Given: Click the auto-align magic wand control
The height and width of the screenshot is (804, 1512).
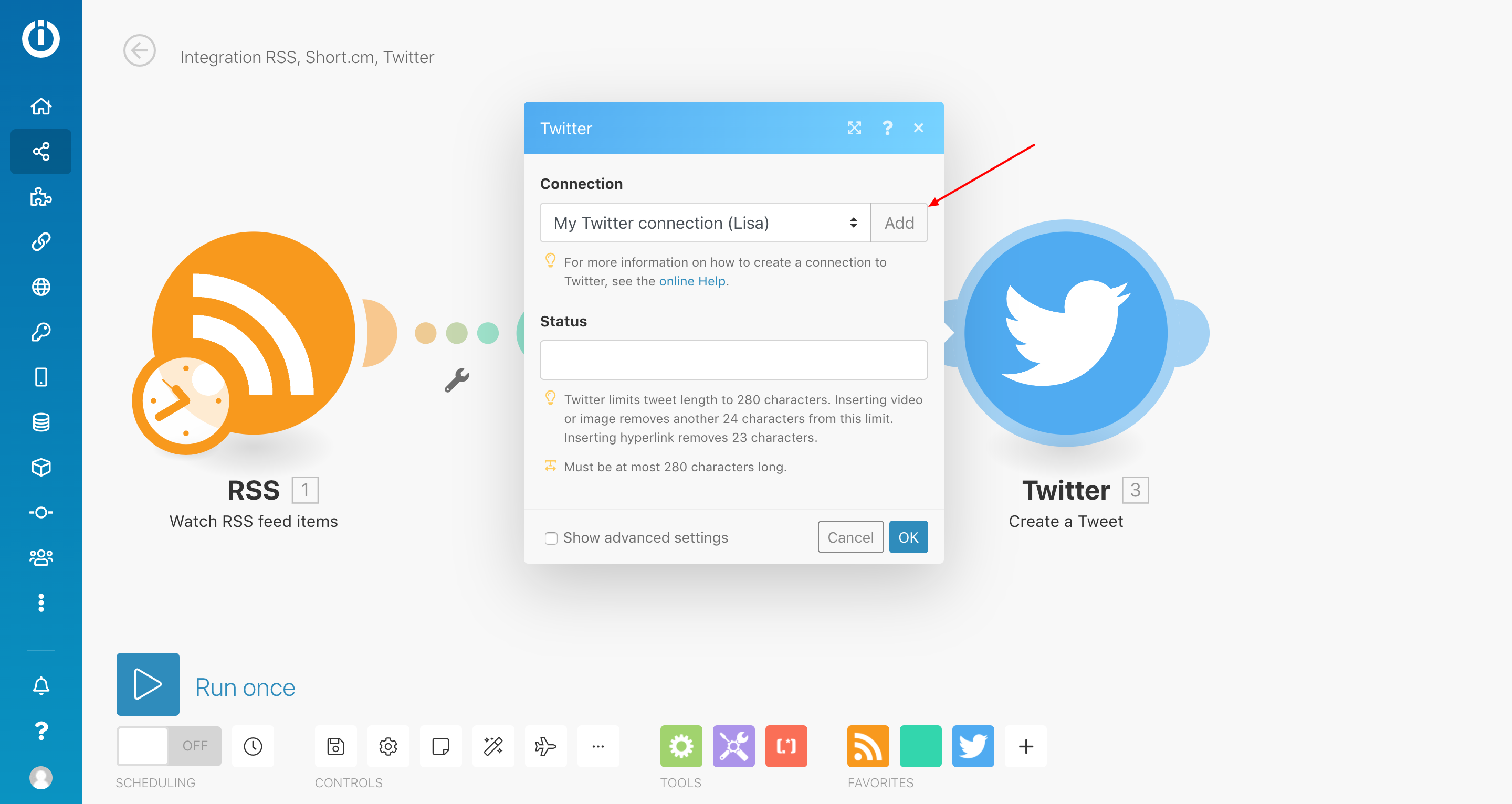Looking at the screenshot, I should click(x=493, y=746).
